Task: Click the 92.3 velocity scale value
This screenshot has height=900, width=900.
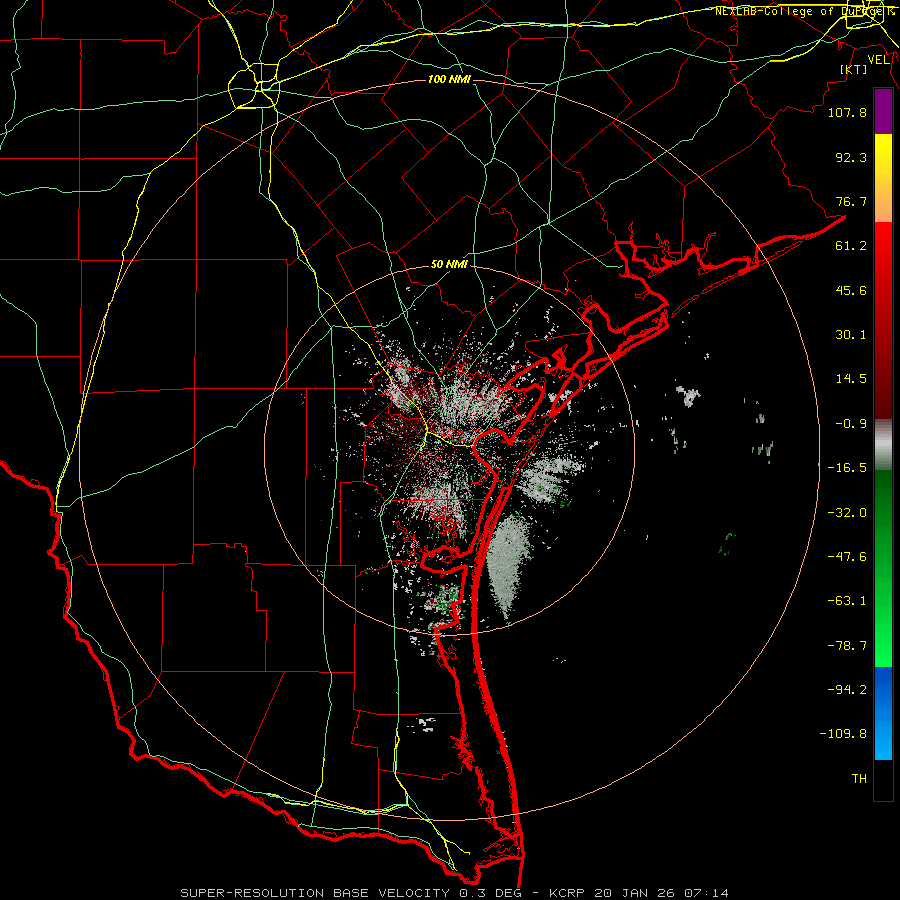Action: [x=851, y=157]
